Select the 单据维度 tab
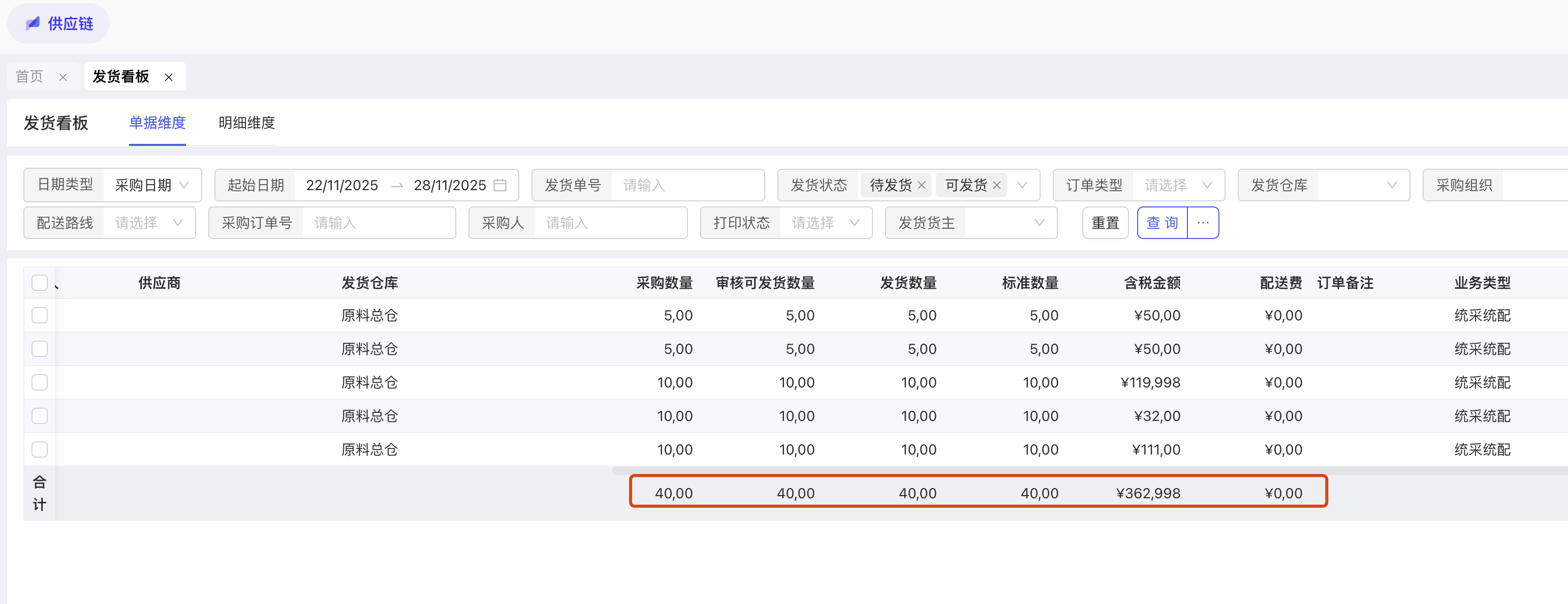 (x=157, y=123)
